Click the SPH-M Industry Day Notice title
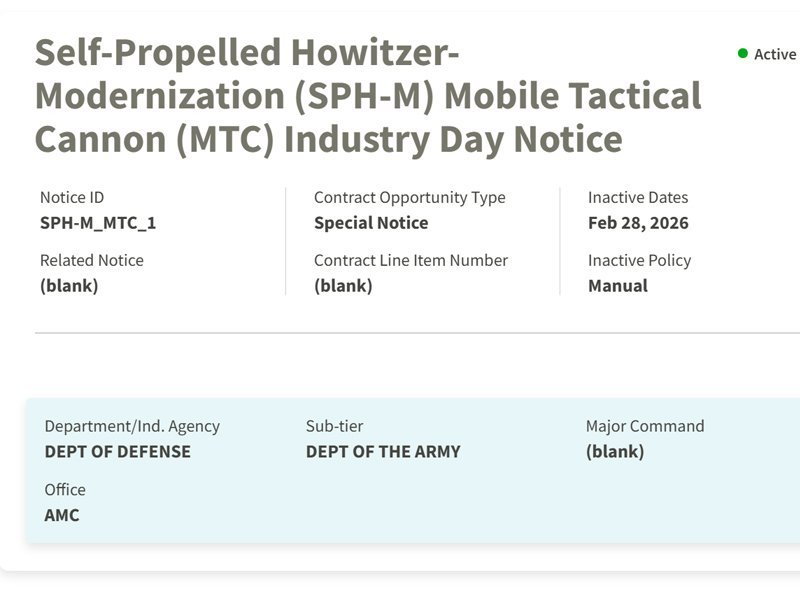This screenshot has height=600, width=800. [x=368, y=96]
